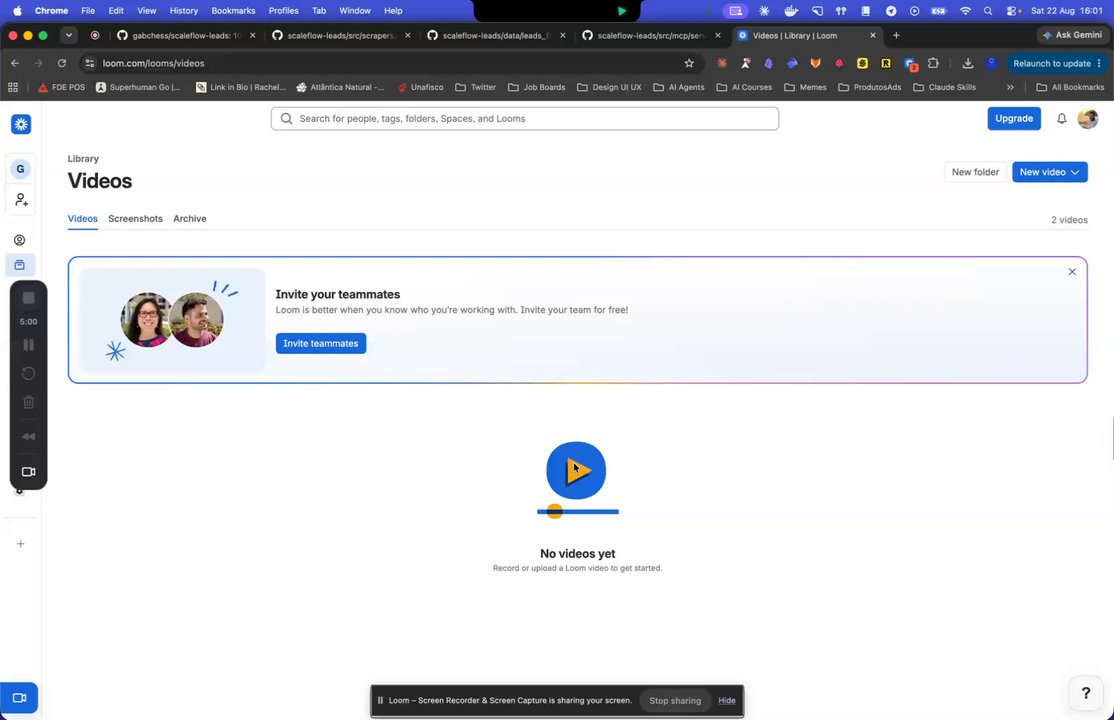The width and height of the screenshot is (1114, 720).
Task: Dismiss the Invite your teammates banner
Action: coord(1072,272)
